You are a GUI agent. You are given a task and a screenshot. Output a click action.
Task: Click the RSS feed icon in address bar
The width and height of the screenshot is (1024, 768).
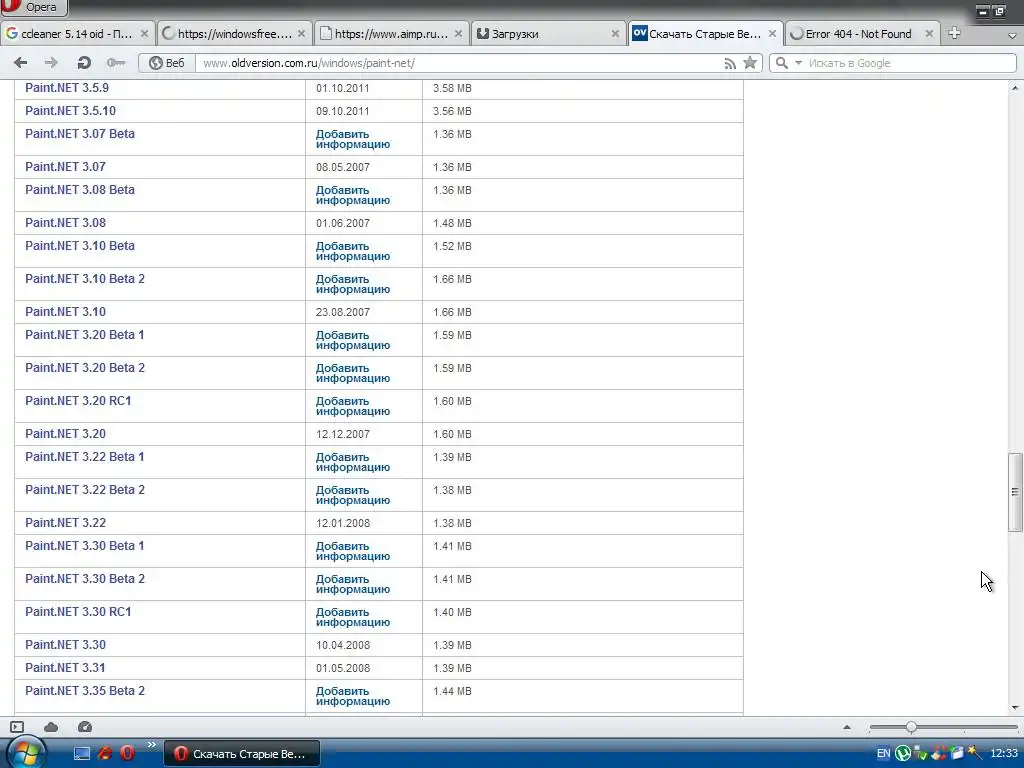[730, 63]
